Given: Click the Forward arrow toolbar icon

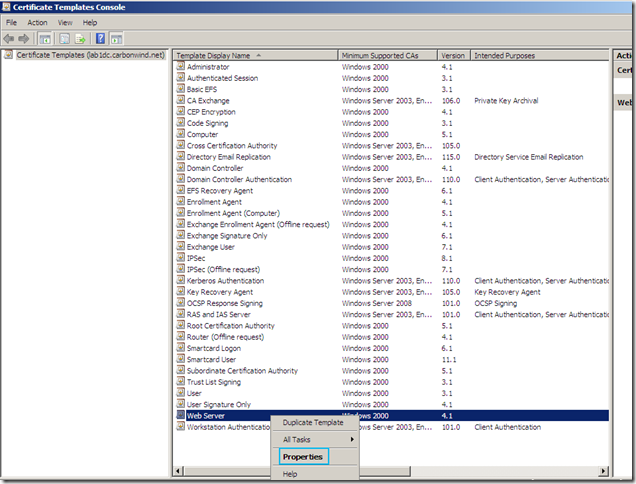Looking at the screenshot, I should (25, 38).
